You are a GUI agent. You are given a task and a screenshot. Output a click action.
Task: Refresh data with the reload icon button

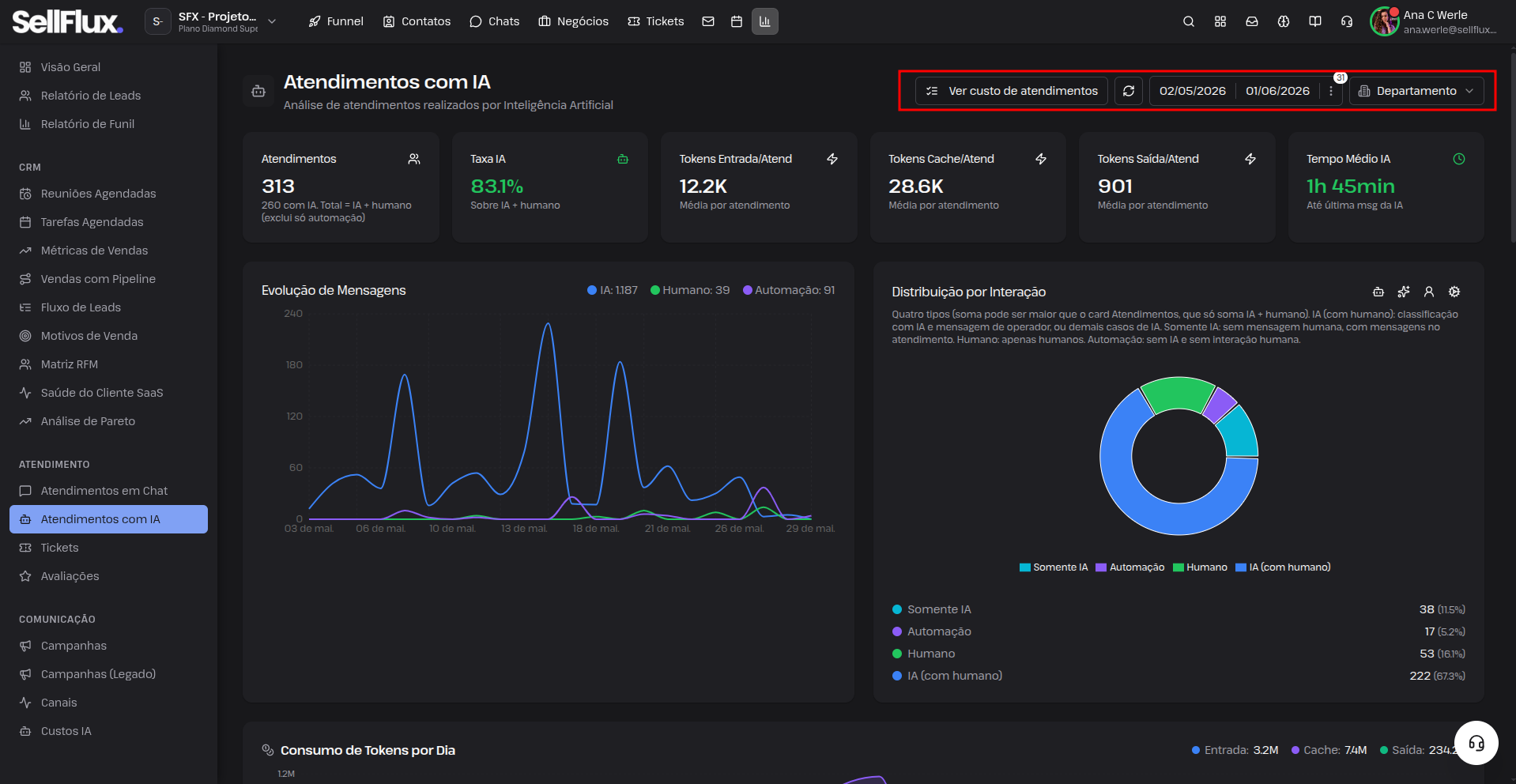(x=1129, y=91)
